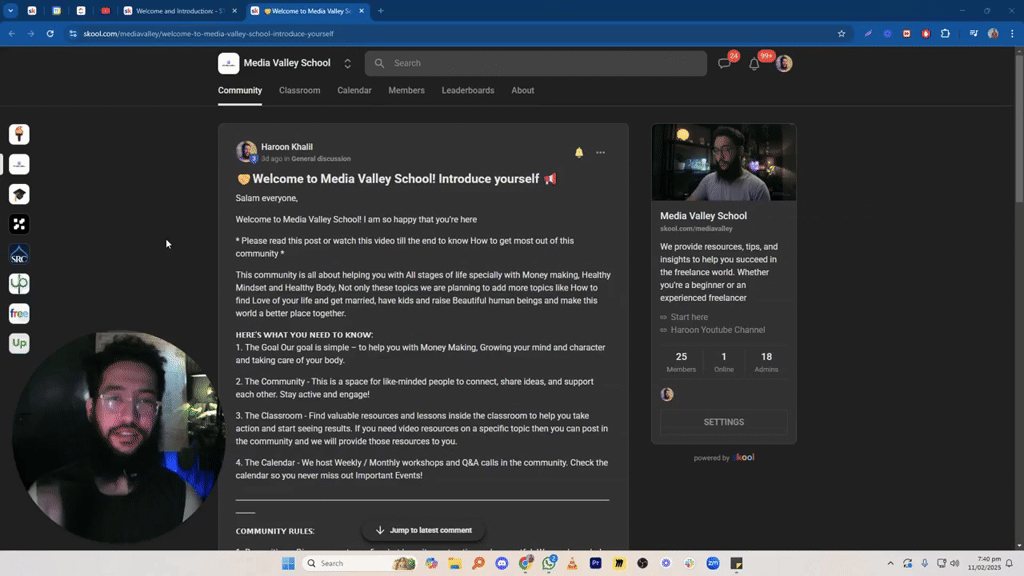The height and width of the screenshot is (576, 1024).
Task: View the 1 Online count
Action: click(724, 362)
